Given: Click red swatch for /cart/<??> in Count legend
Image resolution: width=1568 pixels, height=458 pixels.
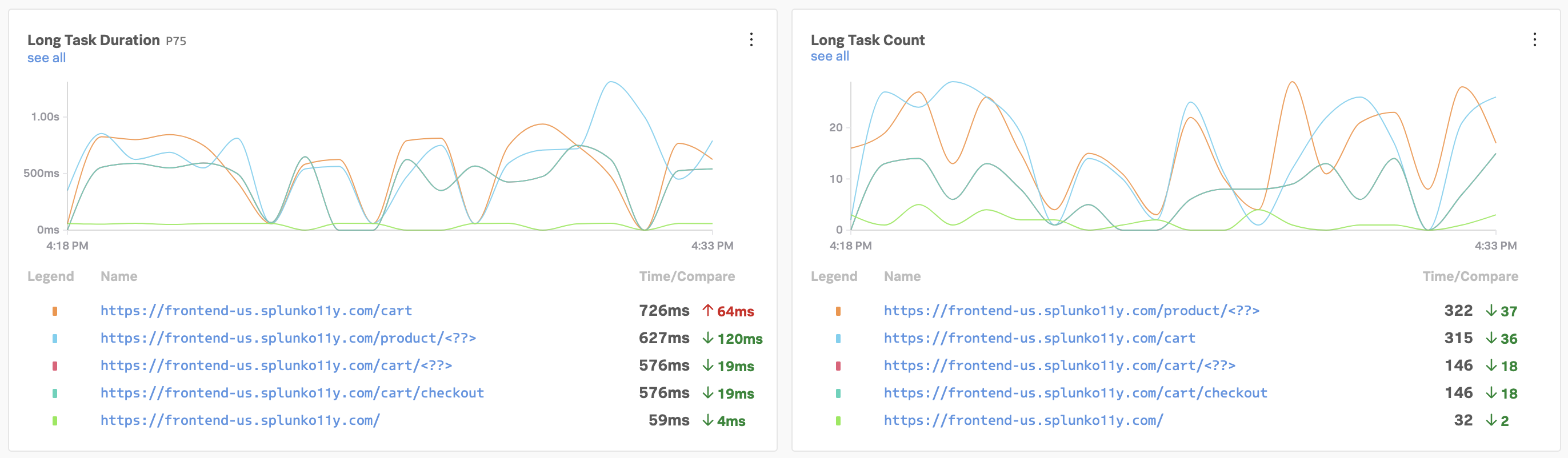Looking at the screenshot, I should pyautogui.click(x=838, y=366).
